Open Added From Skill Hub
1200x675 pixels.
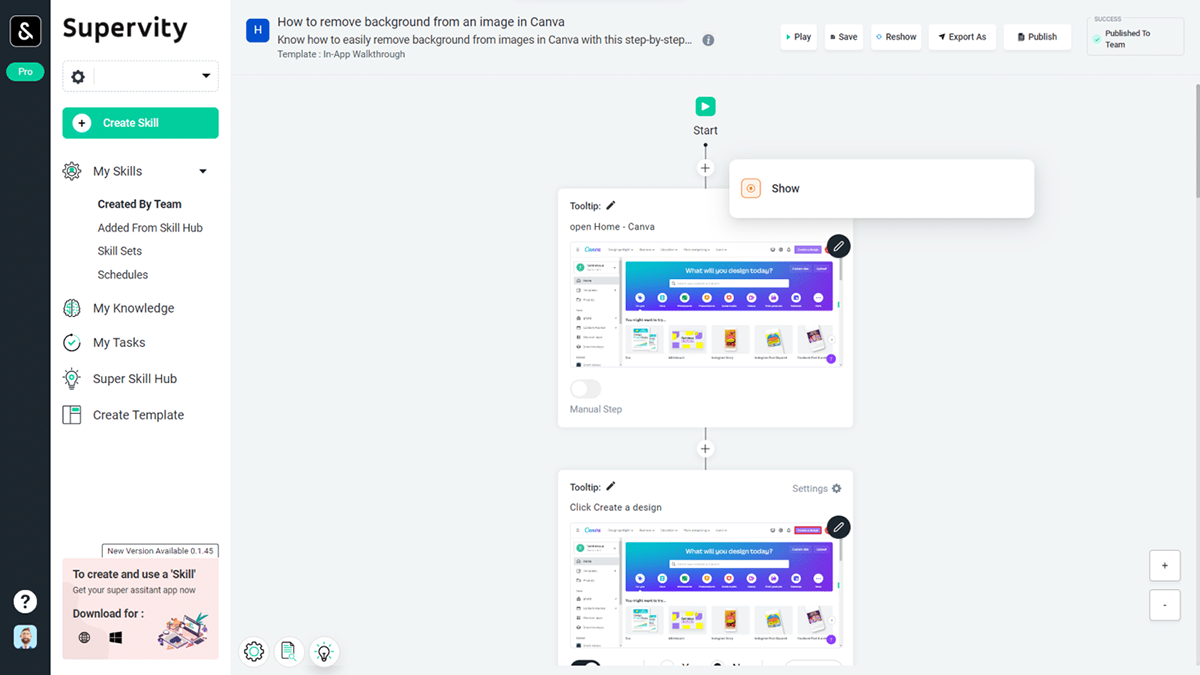coord(150,228)
